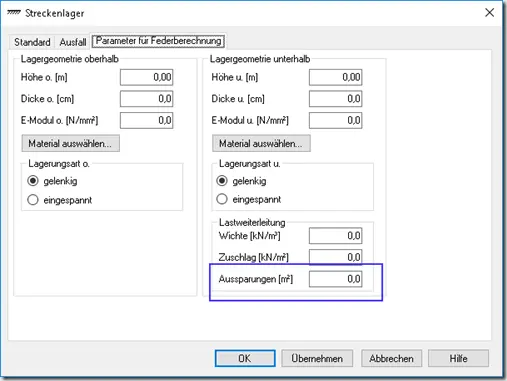This screenshot has width=507, height=381.
Task: Open Material auswählen for Lagergeometrie oberhalb
Action: pyautogui.click(x=71, y=143)
